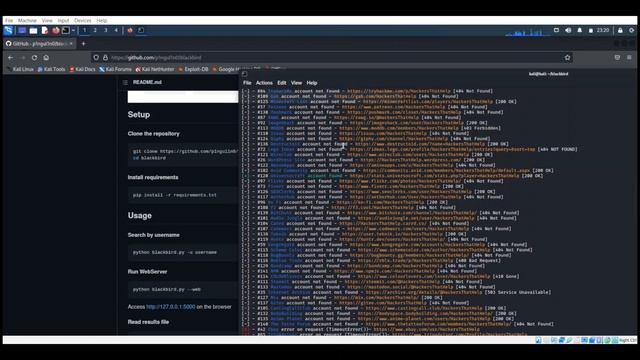Click the python blackbird.py --web code block
640x360 pixels.
(183, 289)
